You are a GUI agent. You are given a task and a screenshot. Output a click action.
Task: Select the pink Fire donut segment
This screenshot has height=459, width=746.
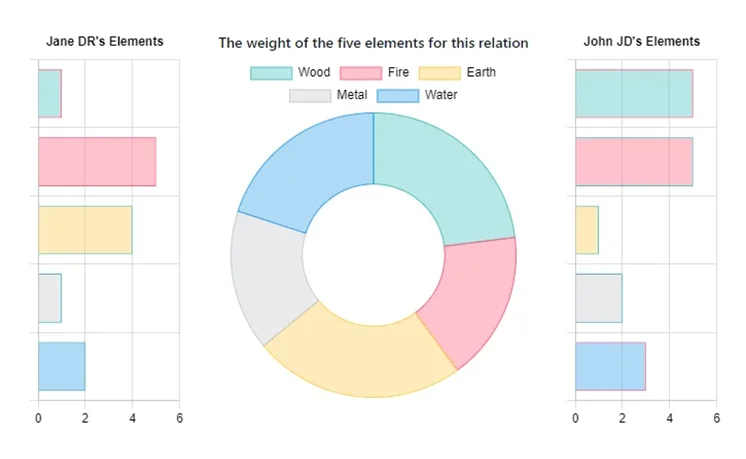pyautogui.click(x=468, y=300)
